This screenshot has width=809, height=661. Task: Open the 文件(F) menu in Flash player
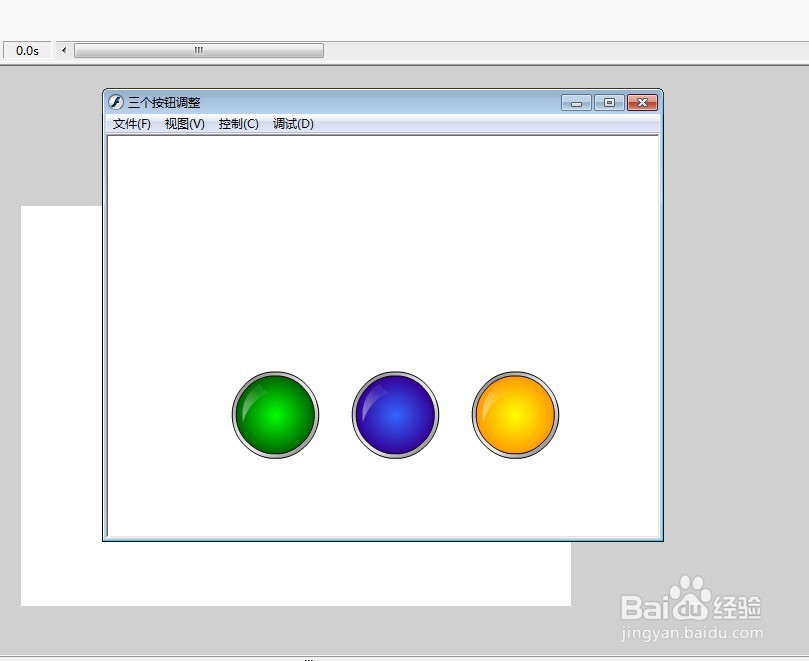(132, 124)
